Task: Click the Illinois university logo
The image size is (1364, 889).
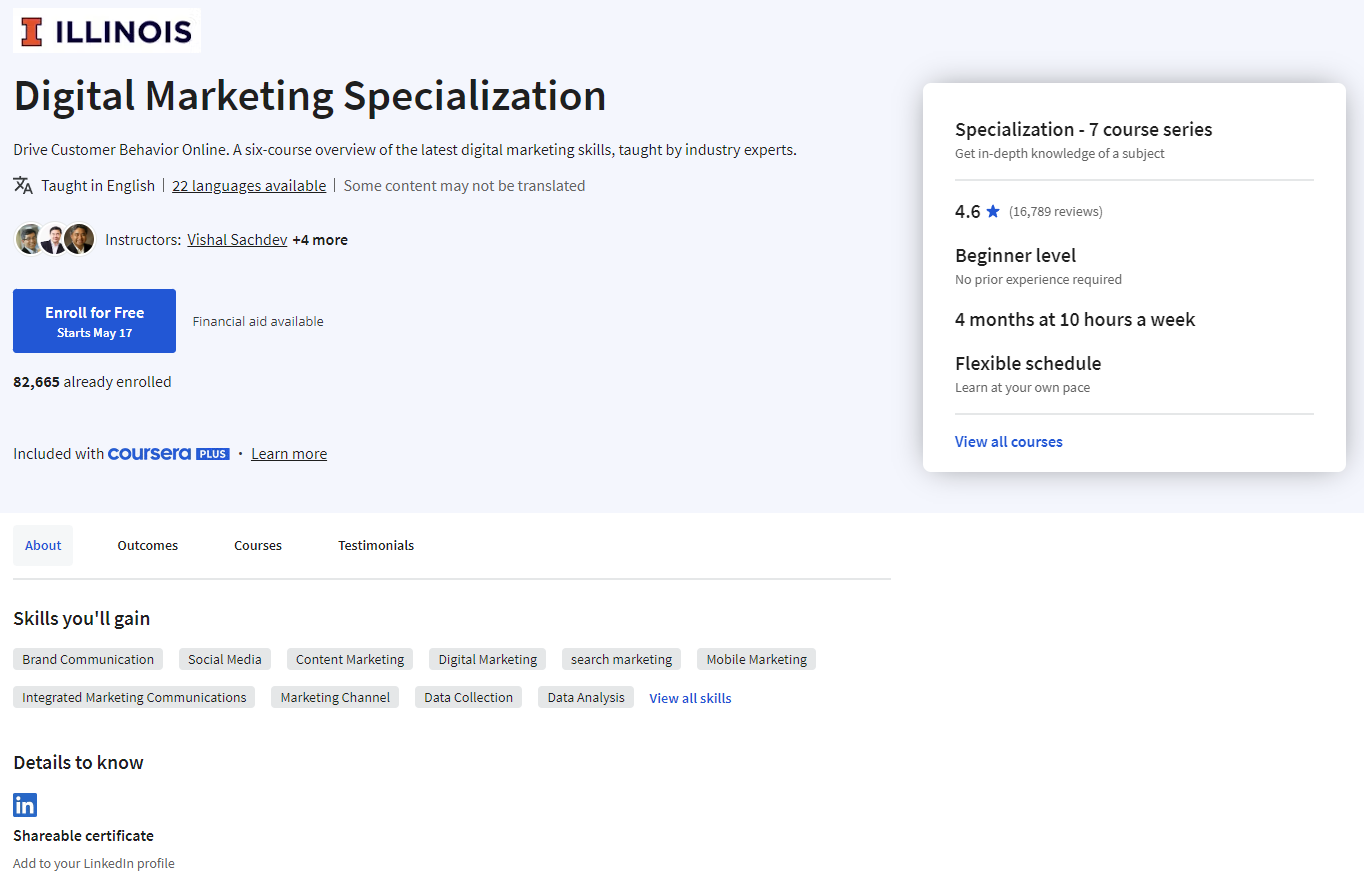Action: coord(106,30)
